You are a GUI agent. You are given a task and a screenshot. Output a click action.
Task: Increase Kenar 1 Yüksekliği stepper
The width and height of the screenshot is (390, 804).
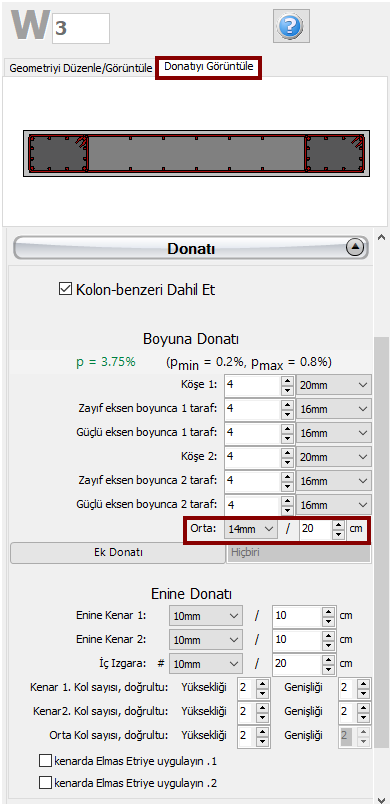point(262,682)
